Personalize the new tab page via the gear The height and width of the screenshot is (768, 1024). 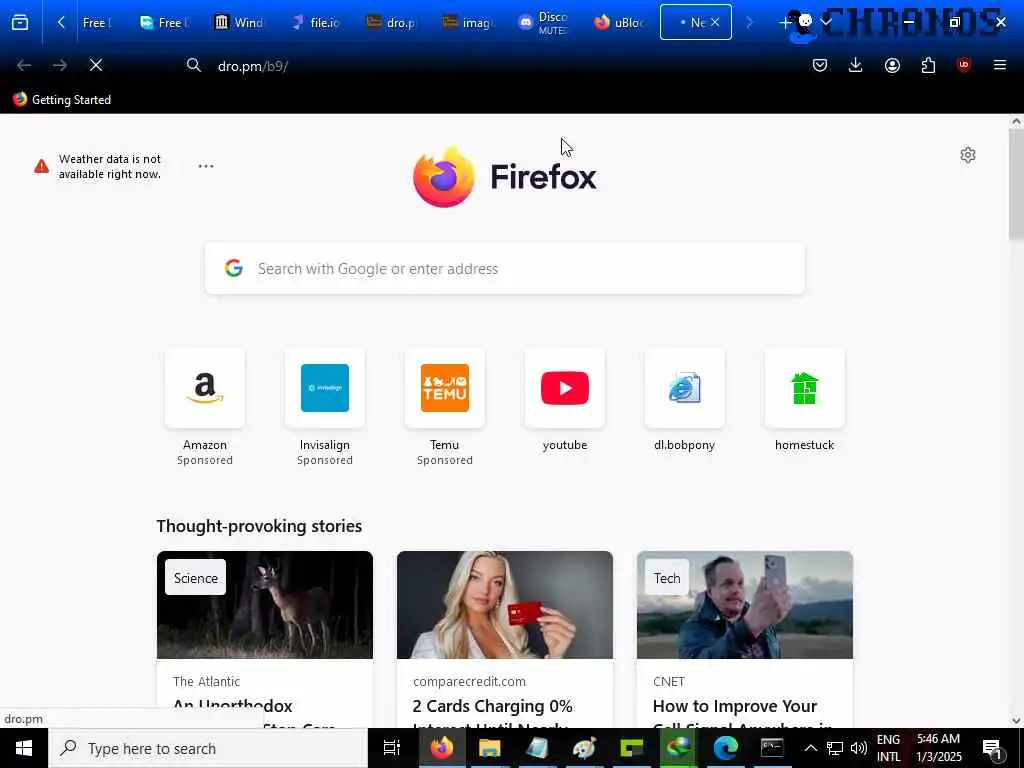click(968, 155)
